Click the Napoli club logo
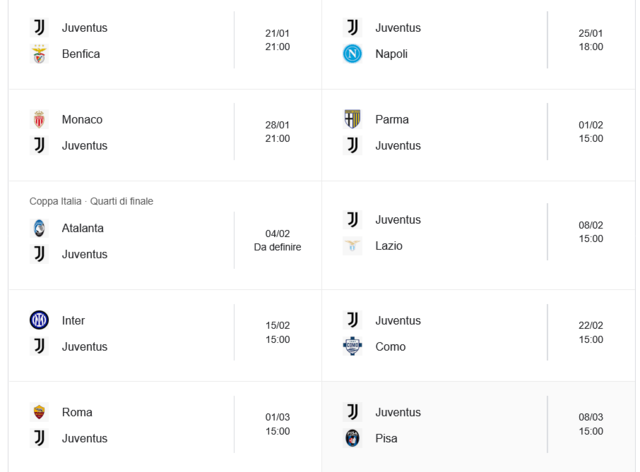640x472 pixels. coord(352,54)
